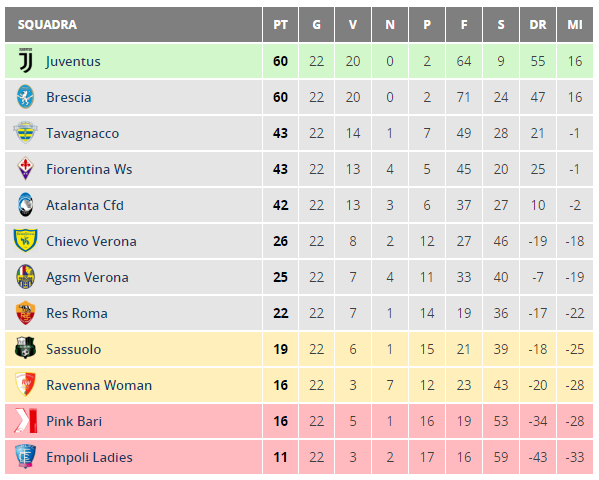This screenshot has width=599, height=480.
Task: Sort table by PT column header
Action: 280,24
